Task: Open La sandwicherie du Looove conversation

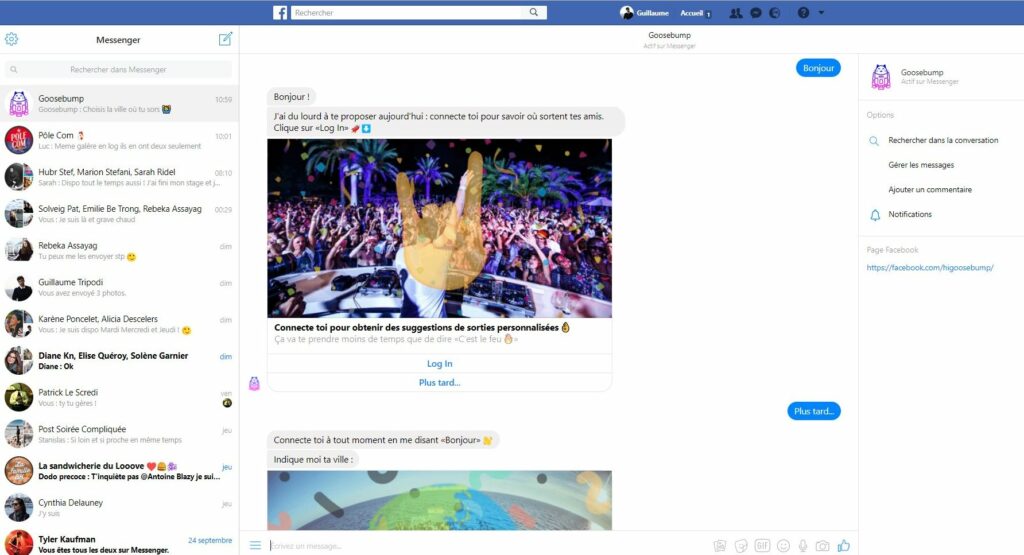Action: tap(120, 471)
